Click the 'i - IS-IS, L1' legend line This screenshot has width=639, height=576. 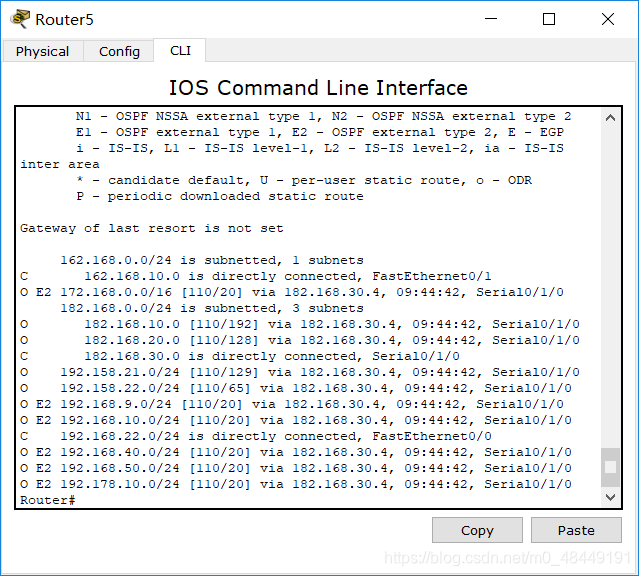click(x=320, y=148)
